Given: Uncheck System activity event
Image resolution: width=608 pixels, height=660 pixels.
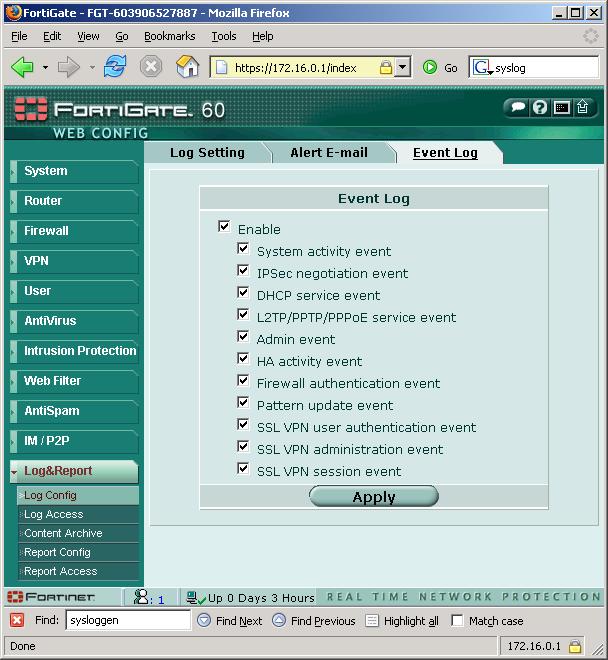Looking at the screenshot, I should coord(243,248).
